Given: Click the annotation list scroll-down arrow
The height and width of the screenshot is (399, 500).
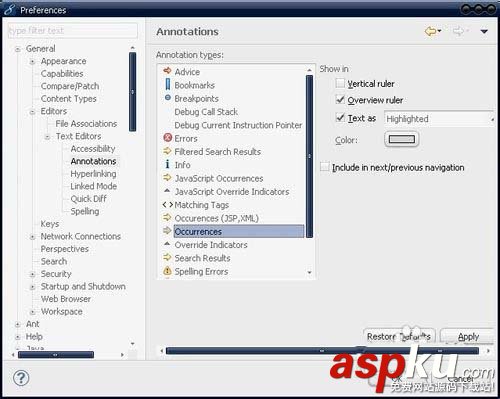Looking at the screenshot, I should coord(309,273).
